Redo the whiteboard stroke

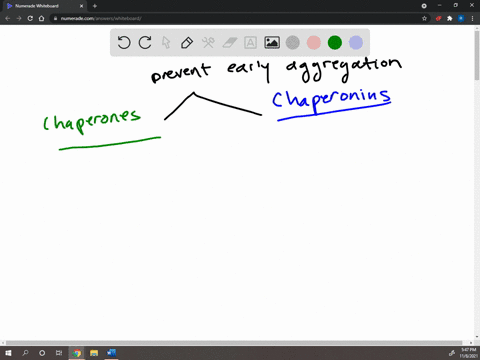click(145, 43)
